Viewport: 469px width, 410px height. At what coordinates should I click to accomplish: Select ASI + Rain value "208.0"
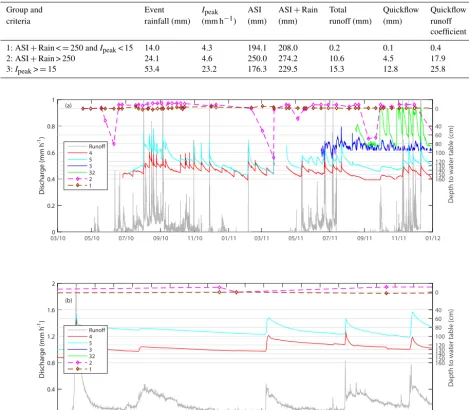pos(288,48)
